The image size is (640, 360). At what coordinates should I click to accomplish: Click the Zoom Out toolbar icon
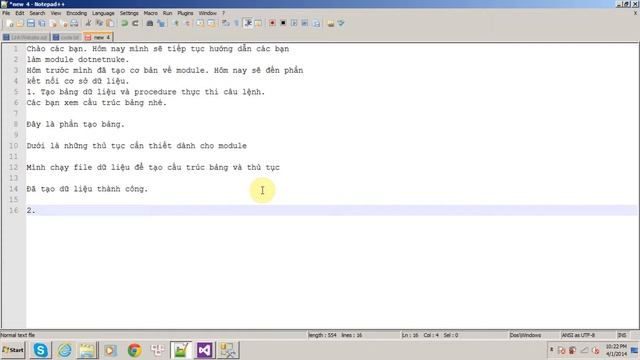(188, 23)
